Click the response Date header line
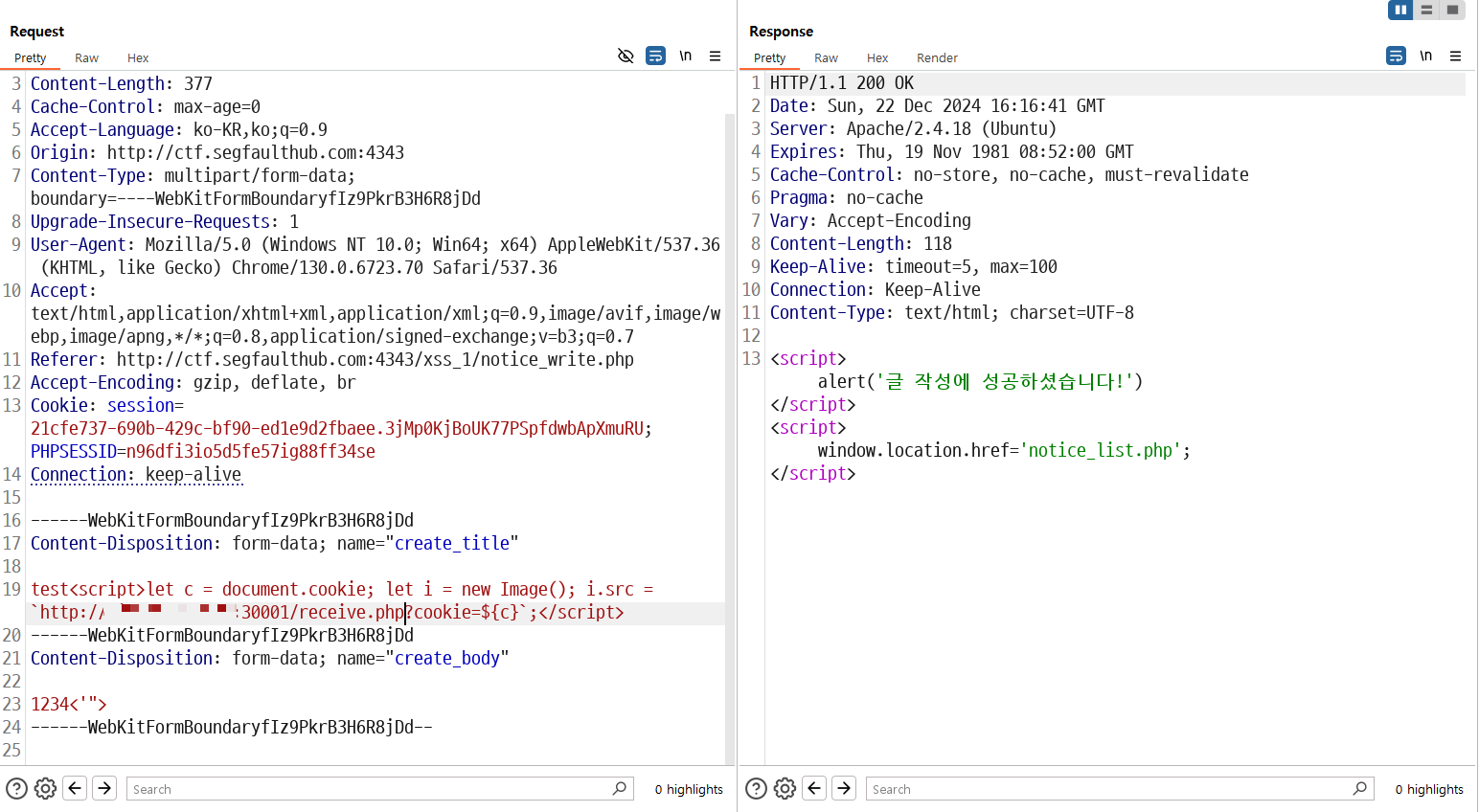 click(x=938, y=106)
